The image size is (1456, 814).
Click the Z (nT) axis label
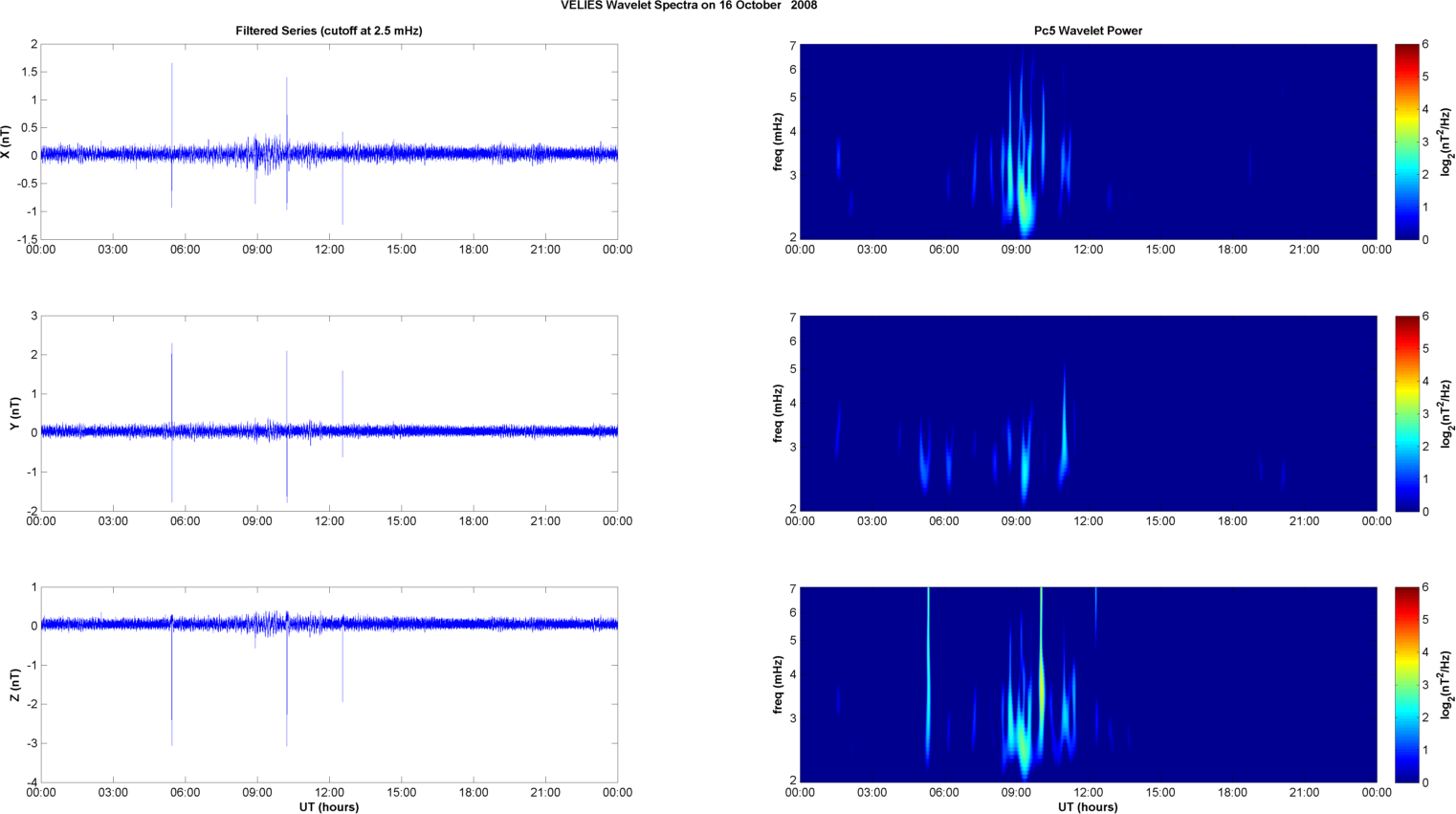(x=14, y=685)
